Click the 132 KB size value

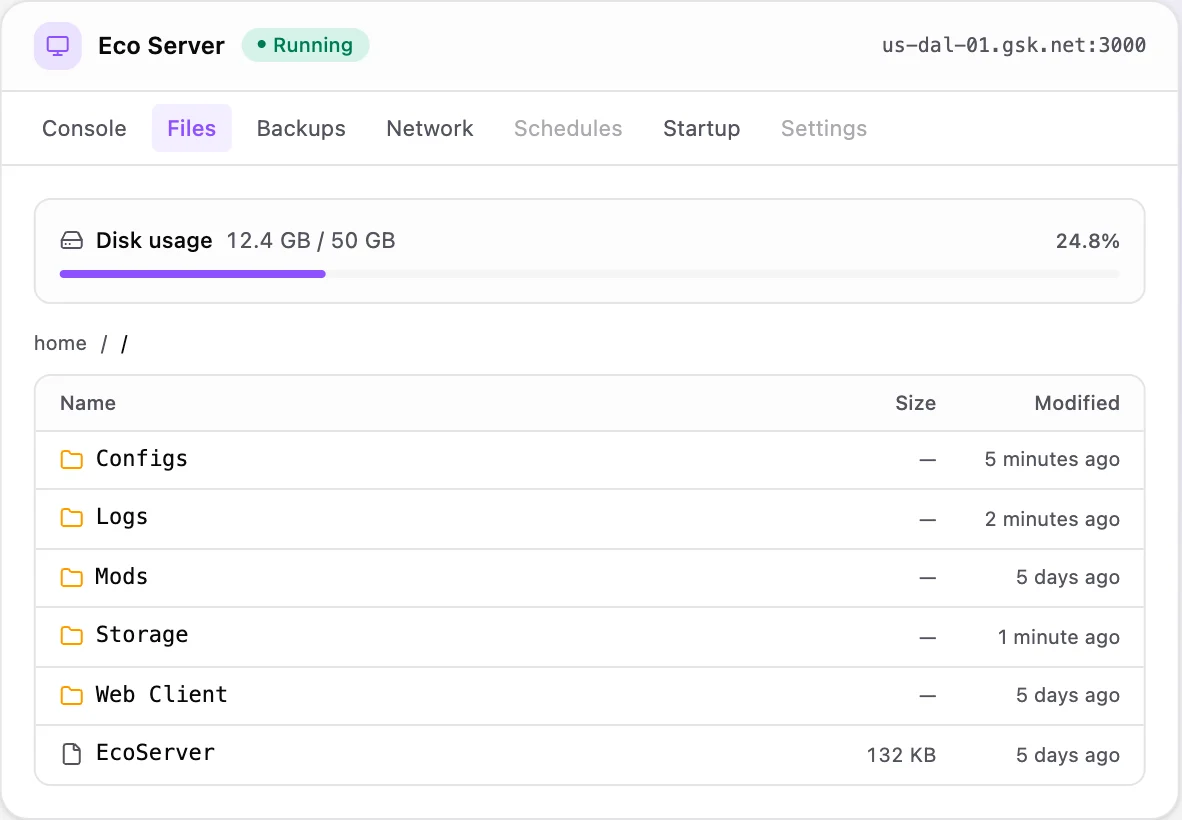pos(901,755)
